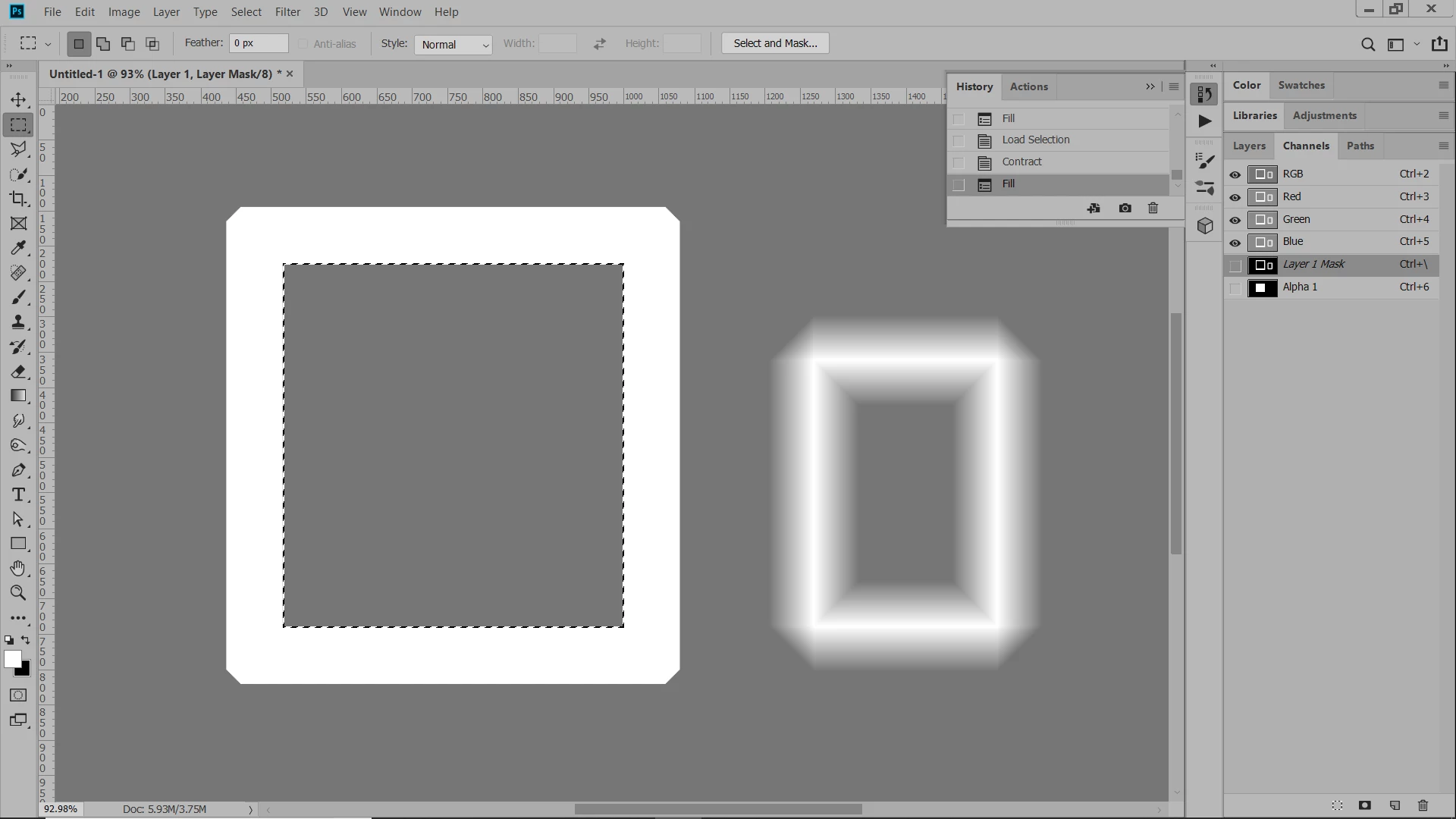Screen dimensions: 1456x819
Task: Show the Alpha 1 channel visibility
Action: tap(1235, 288)
